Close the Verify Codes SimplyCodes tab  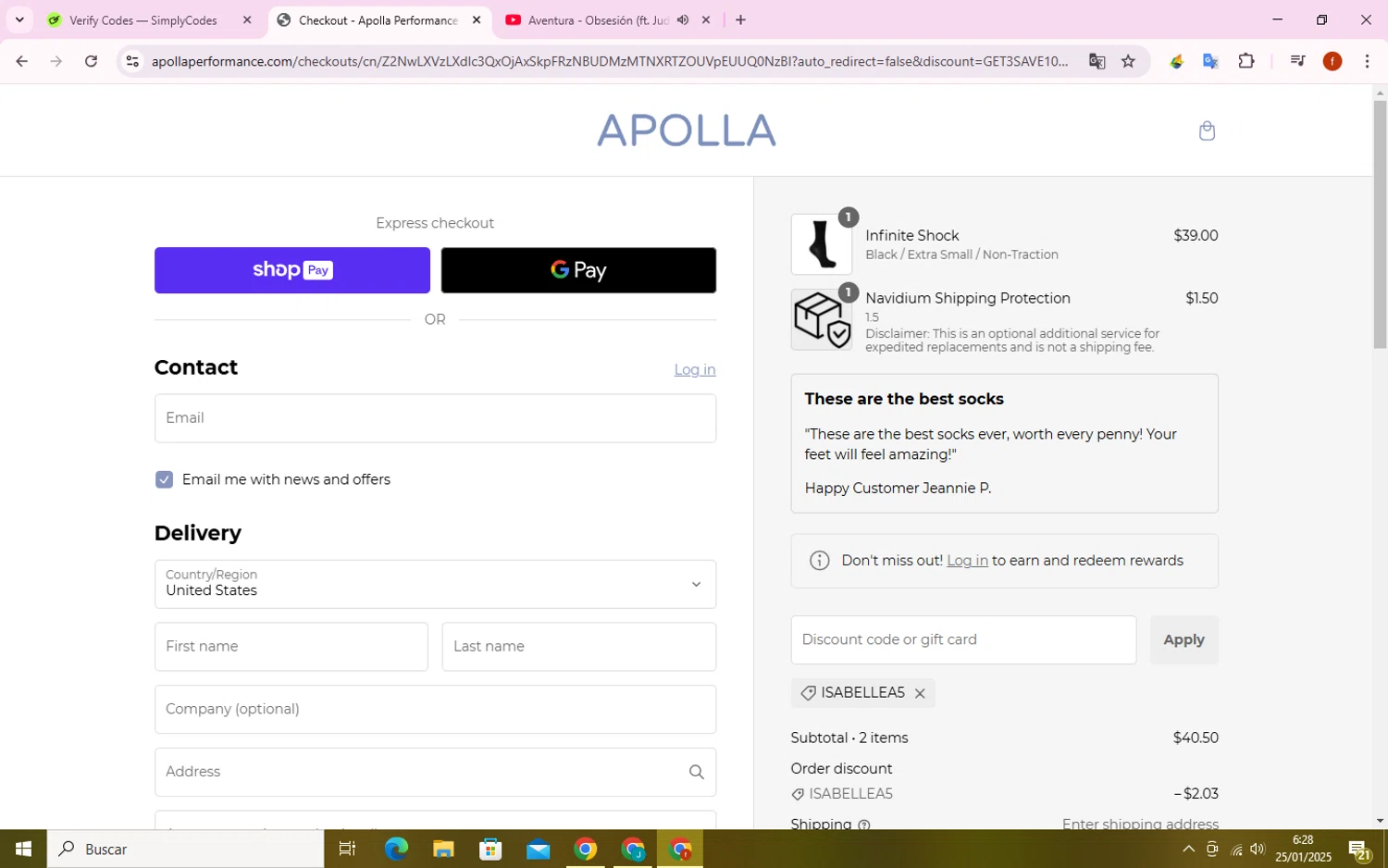pyautogui.click(x=247, y=19)
